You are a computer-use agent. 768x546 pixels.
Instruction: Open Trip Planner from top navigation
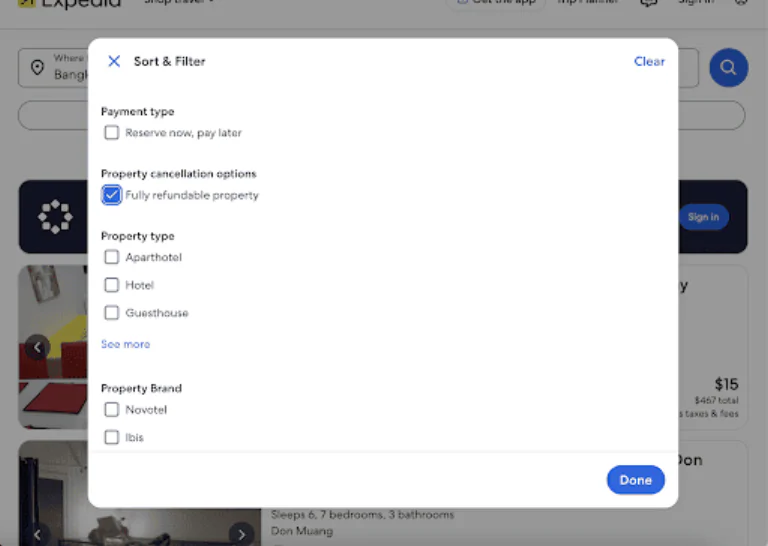point(579,3)
